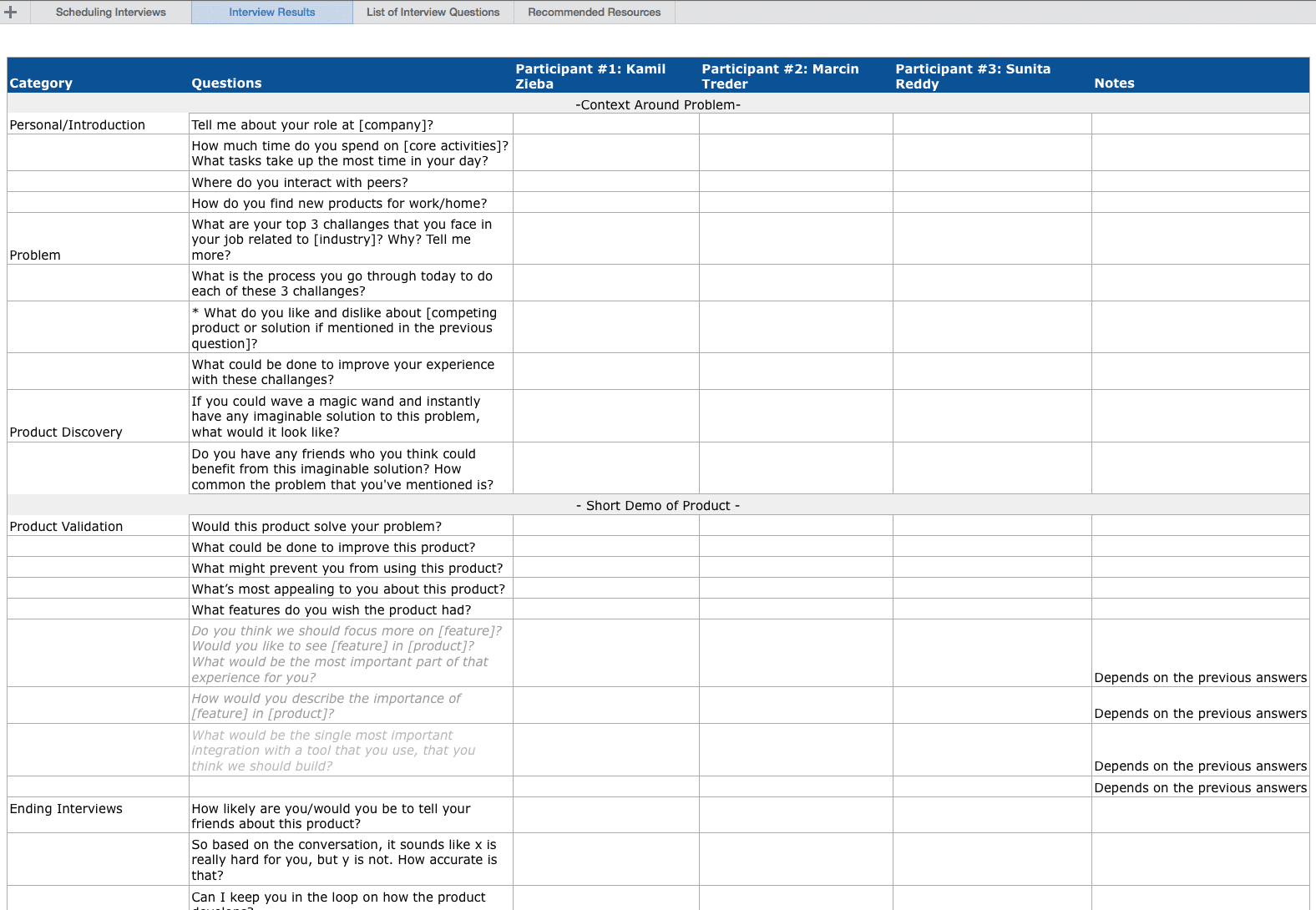Select 'Tell me about your role at [company]?' cell

point(352,124)
